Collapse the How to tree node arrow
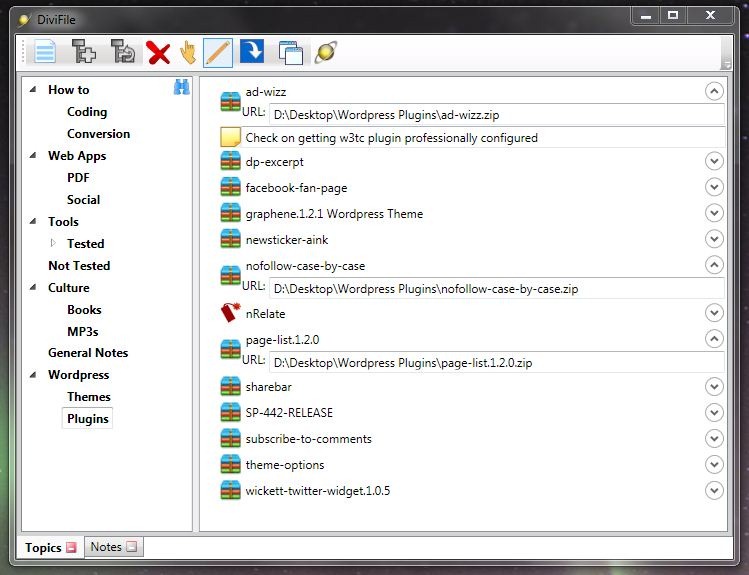Screen dimensions: 749x575 click(33, 89)
